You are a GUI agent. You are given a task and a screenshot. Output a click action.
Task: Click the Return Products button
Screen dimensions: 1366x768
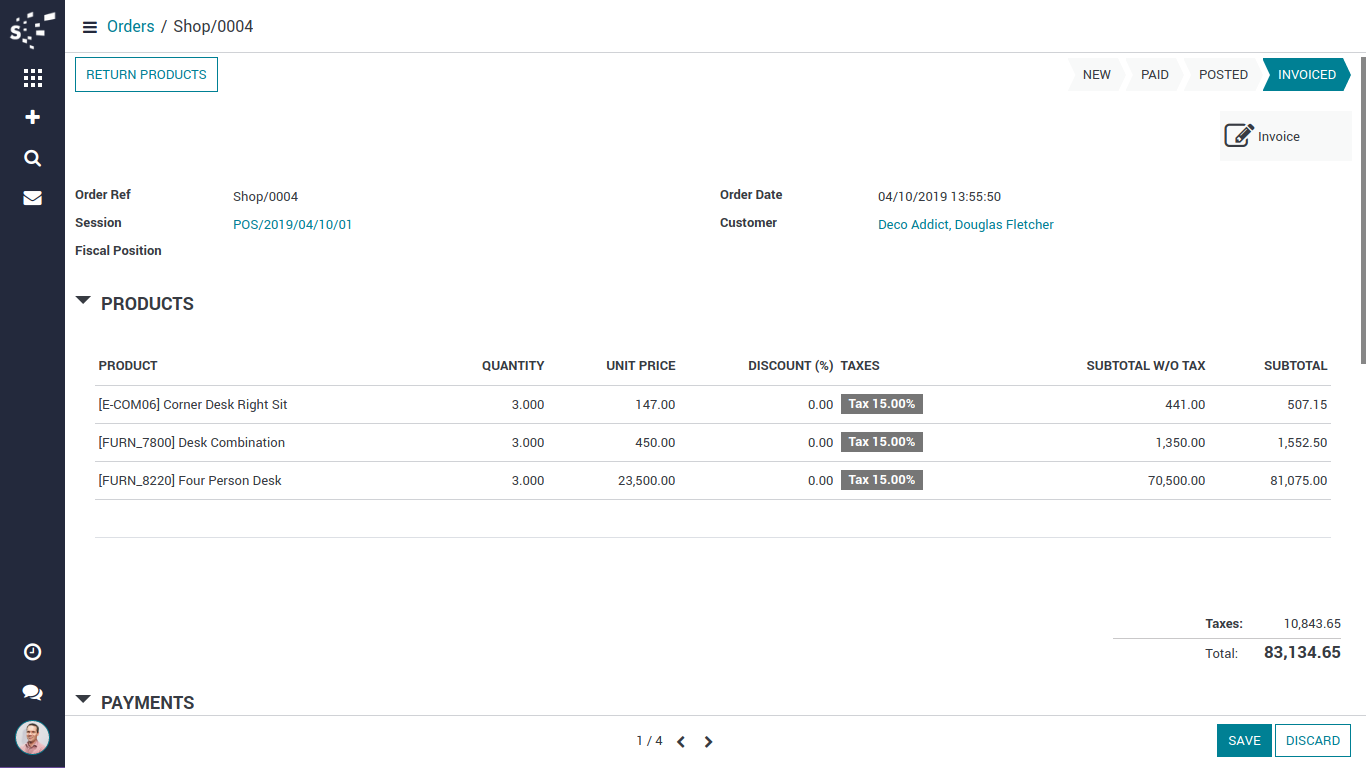coord(146,75)
